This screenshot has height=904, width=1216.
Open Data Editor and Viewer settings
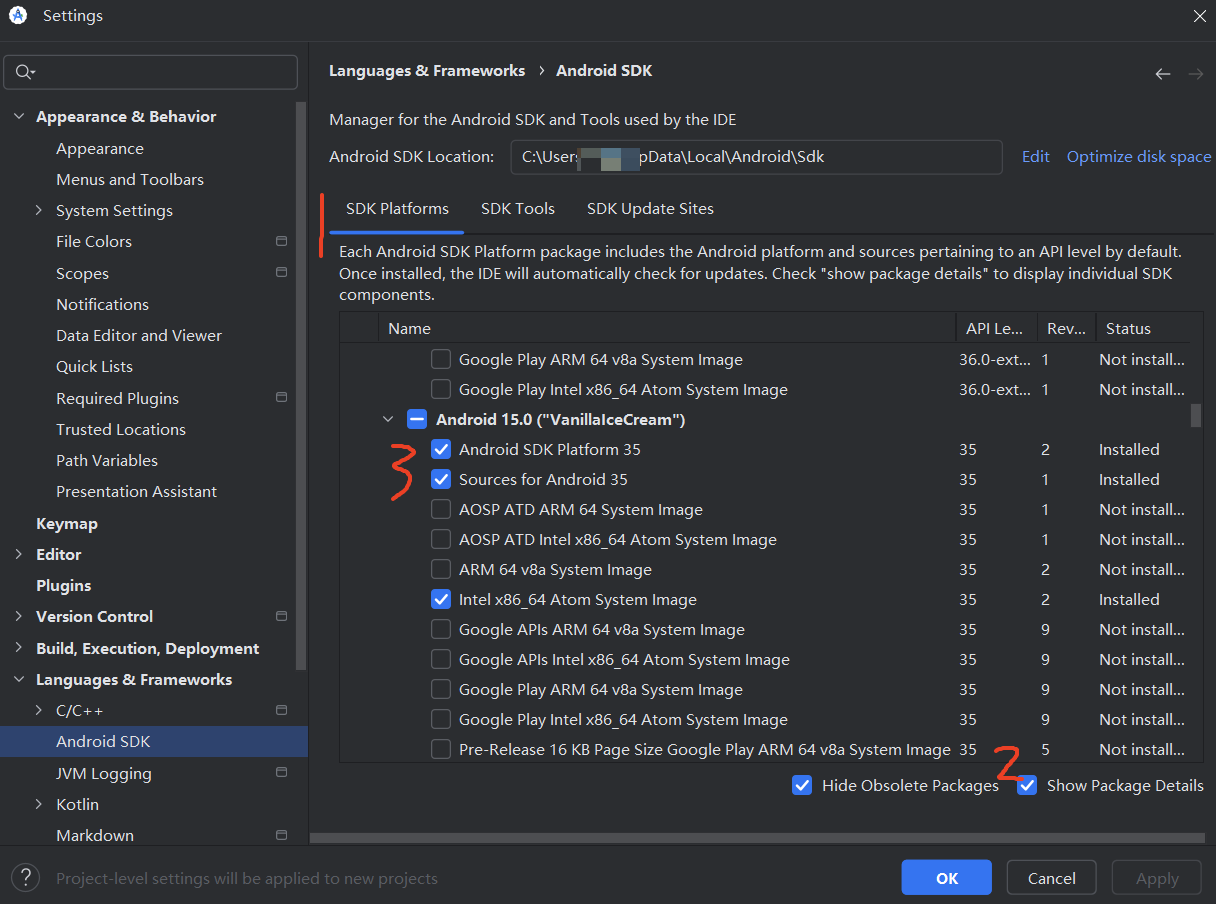pyautogui.click(x=139, y=335)
